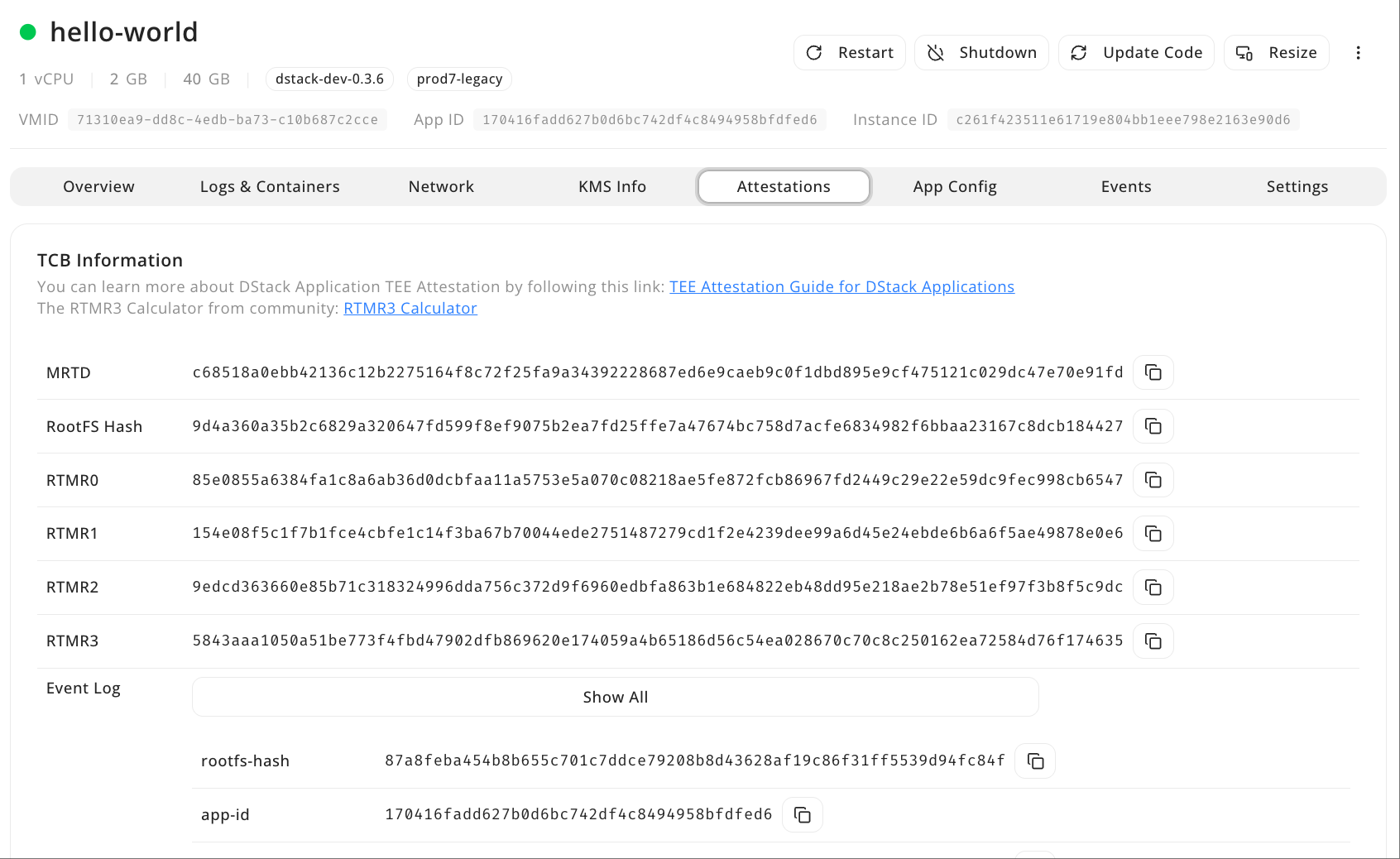The width and height of the screenshot is (1400, 859).
Task: Copy the RTMR3 measurement
Action: (x=1153, y=641)
